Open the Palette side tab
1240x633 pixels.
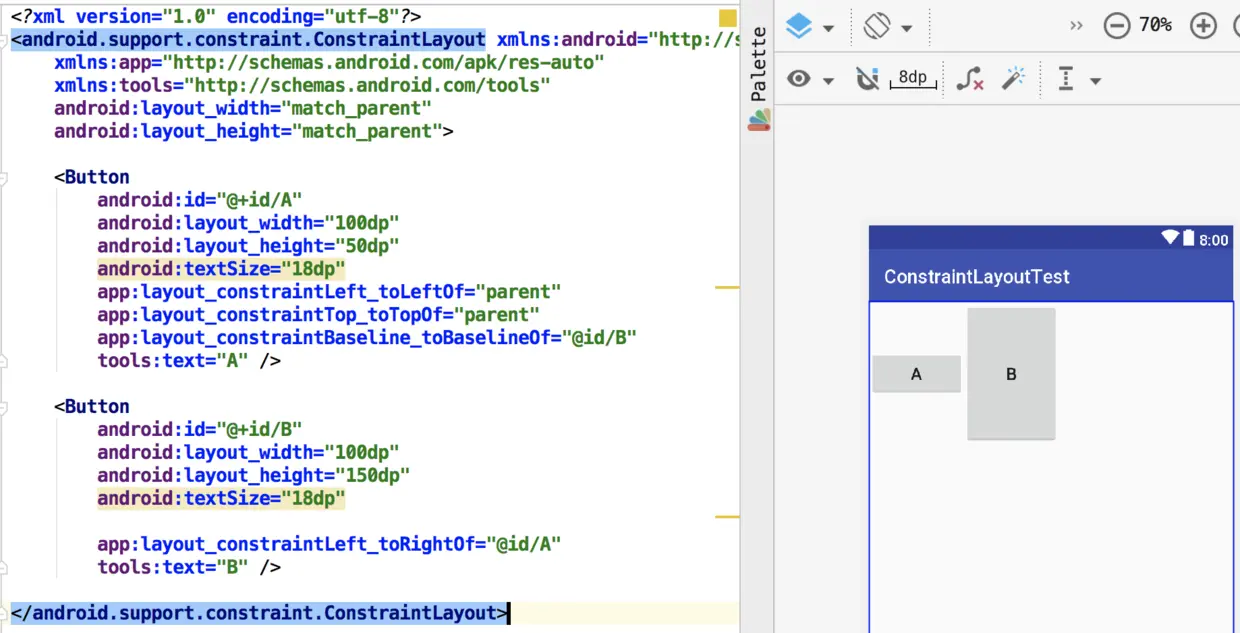click(x=759, y=65)
